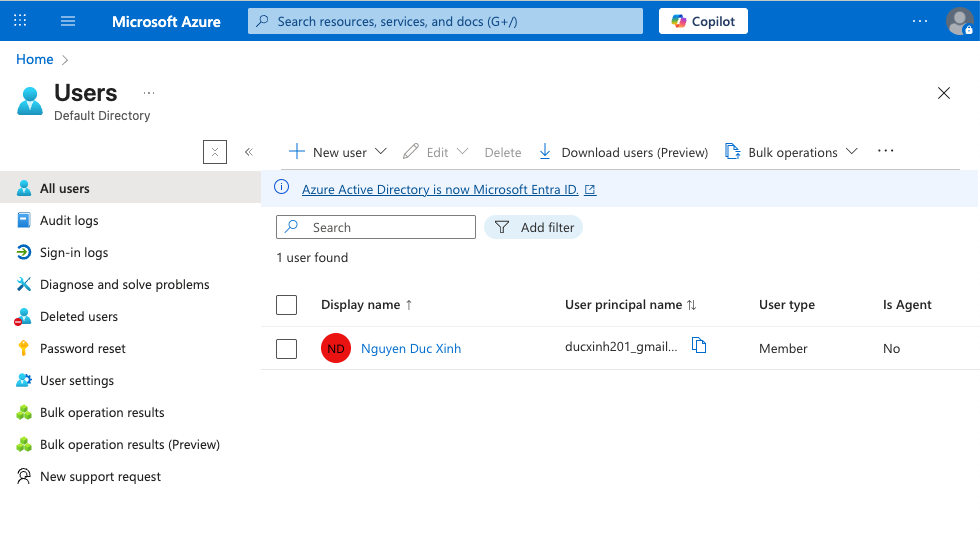
Task: Click the sidebar clear search box icon
Action: [215, 152]
